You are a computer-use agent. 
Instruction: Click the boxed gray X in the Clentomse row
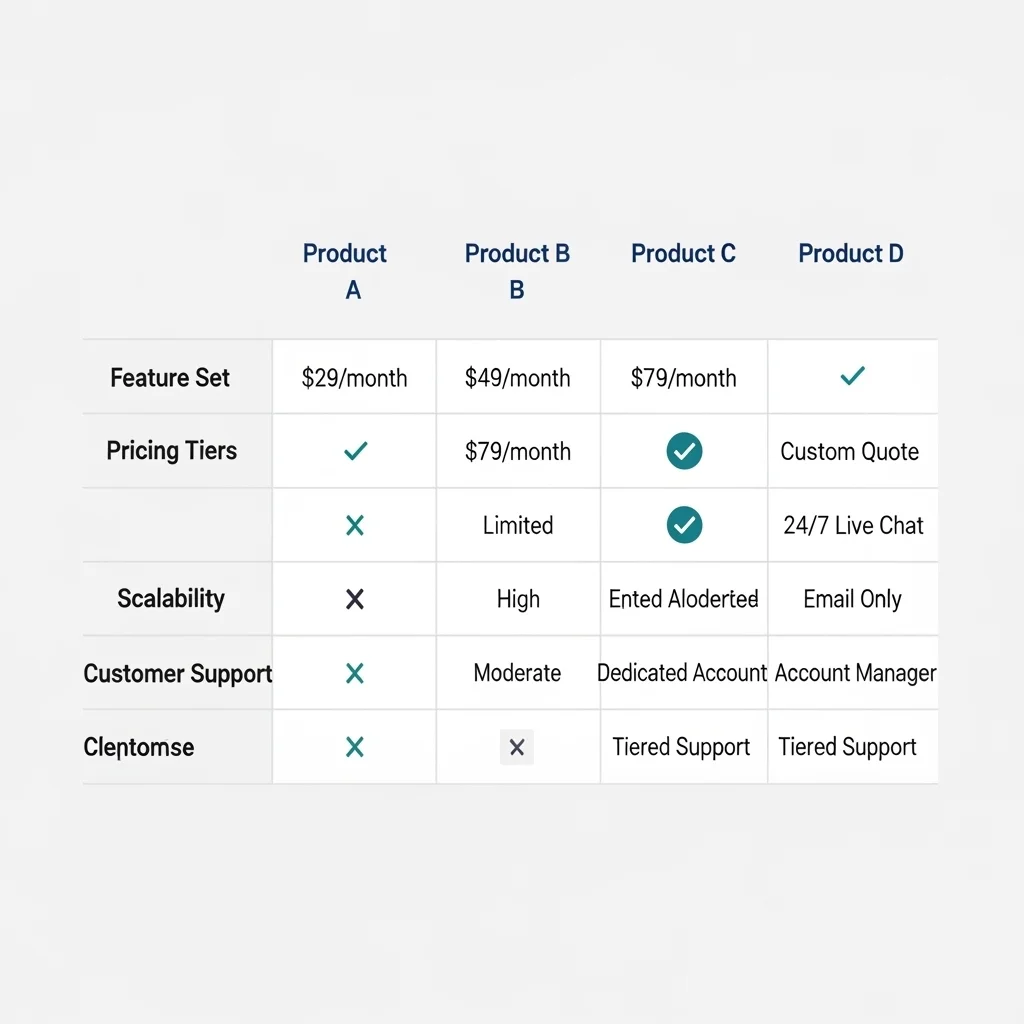pos(517,747)
